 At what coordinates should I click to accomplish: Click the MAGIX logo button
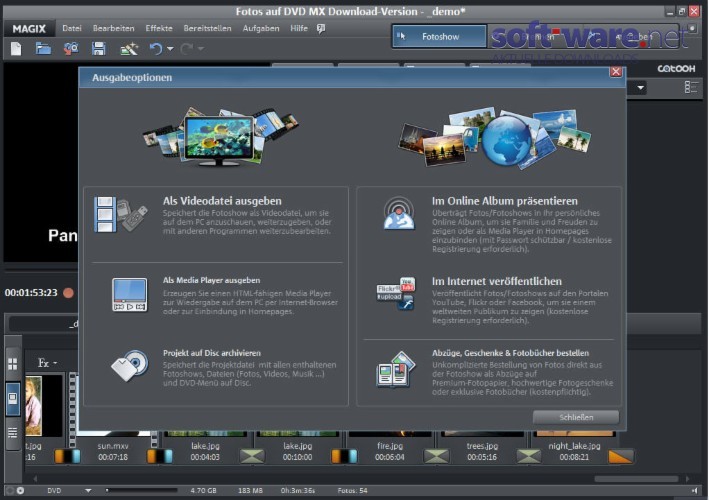[29, 29]
